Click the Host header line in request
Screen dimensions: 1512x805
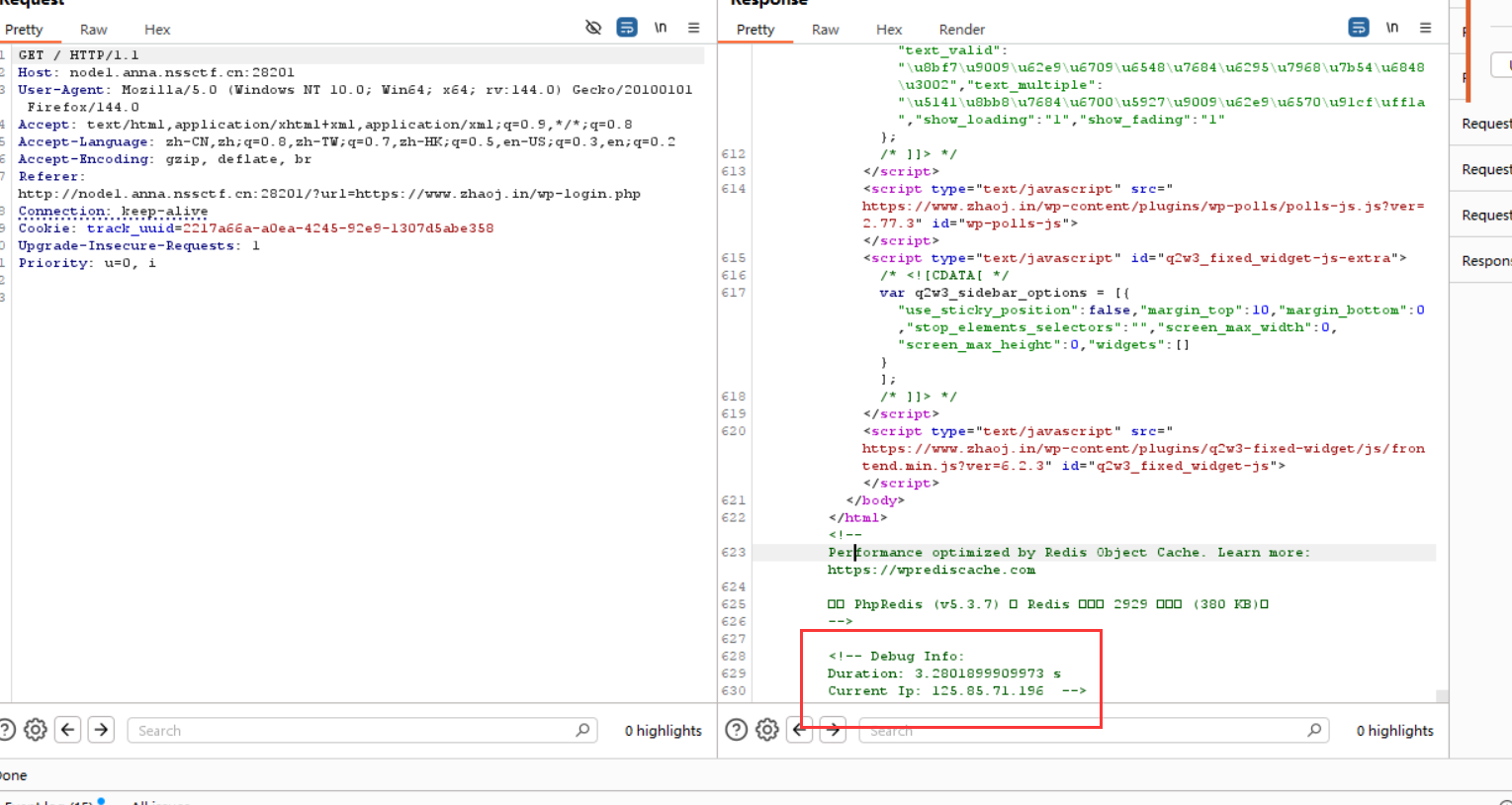pos(156,72)
